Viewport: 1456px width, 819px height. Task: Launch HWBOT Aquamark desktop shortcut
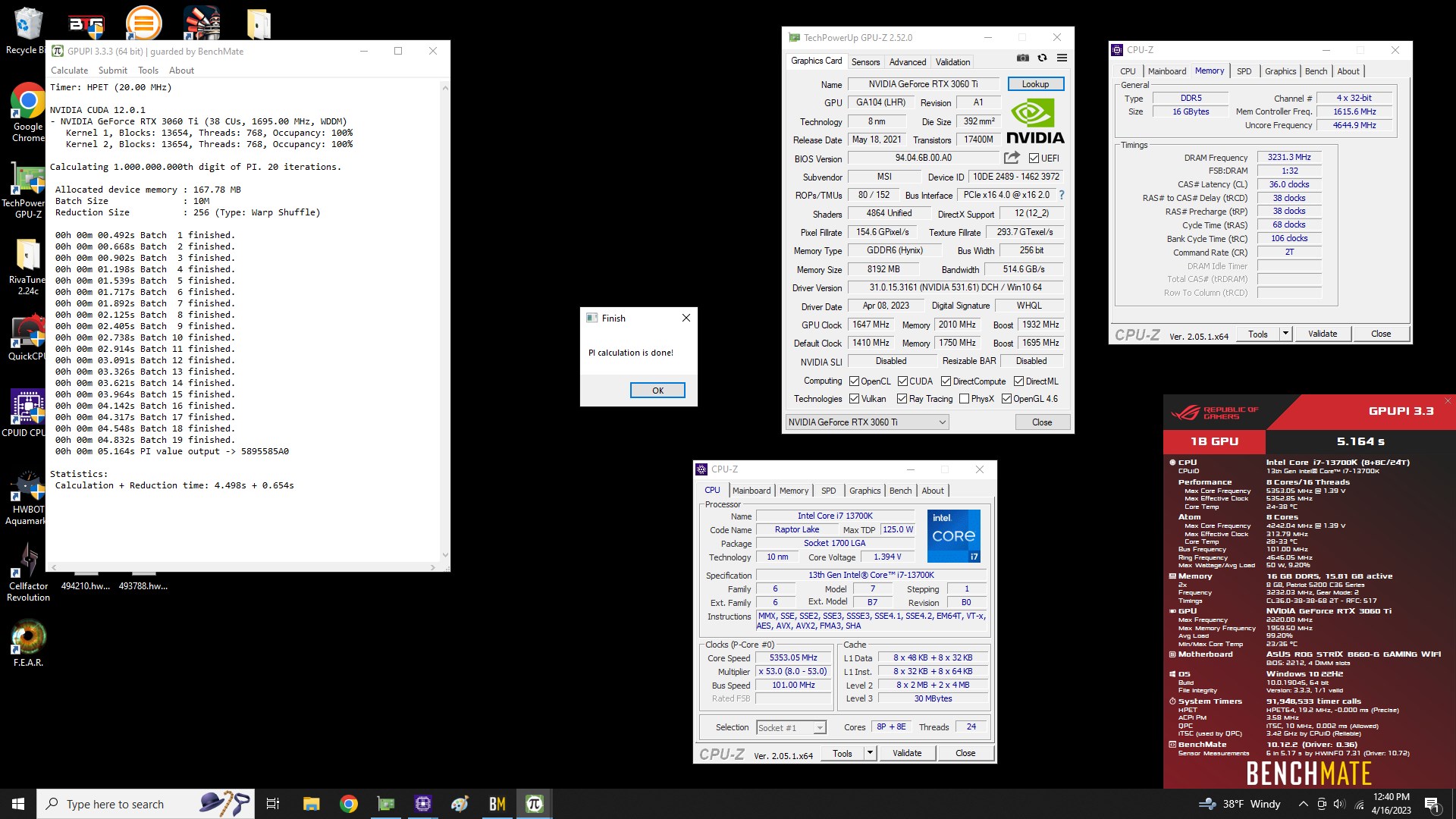point(27,497)
